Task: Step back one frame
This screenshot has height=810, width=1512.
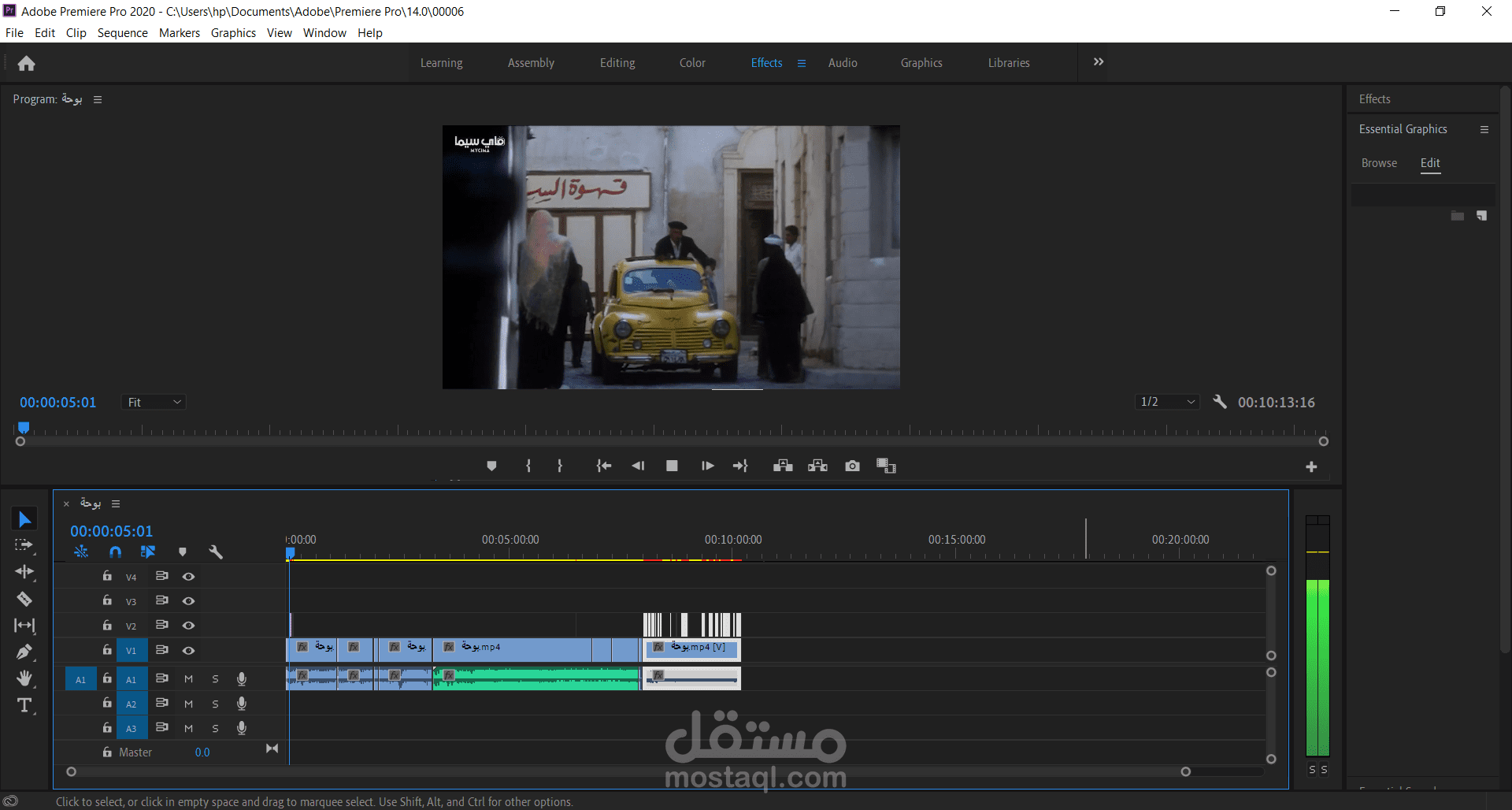Action: click(x=638, y=466)
